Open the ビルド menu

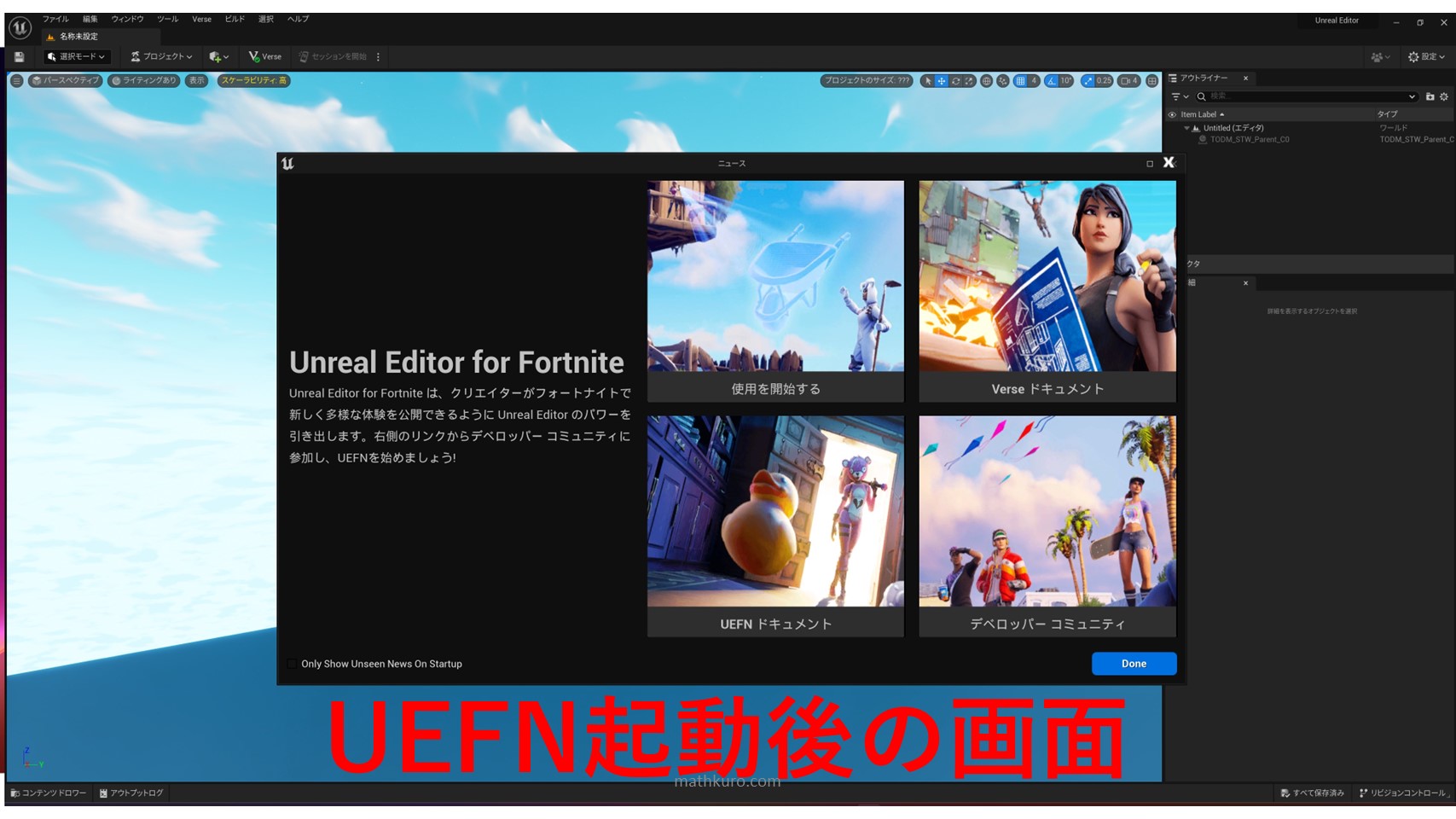[235, 19]
